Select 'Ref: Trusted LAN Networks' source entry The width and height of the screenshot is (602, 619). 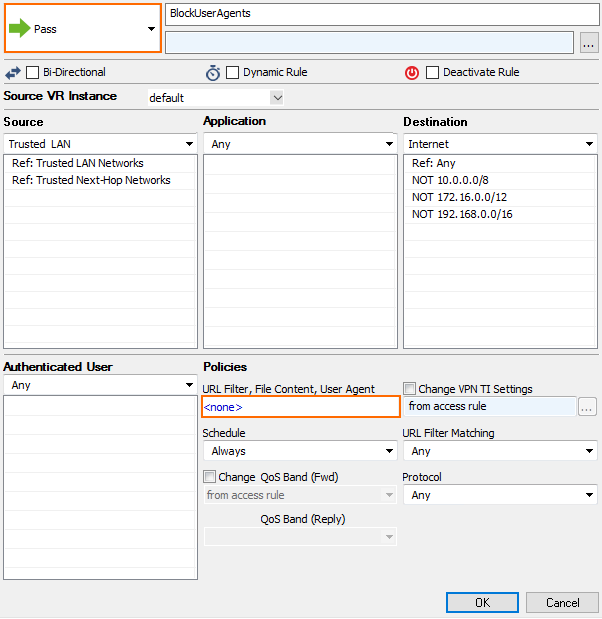click(100, 163)
